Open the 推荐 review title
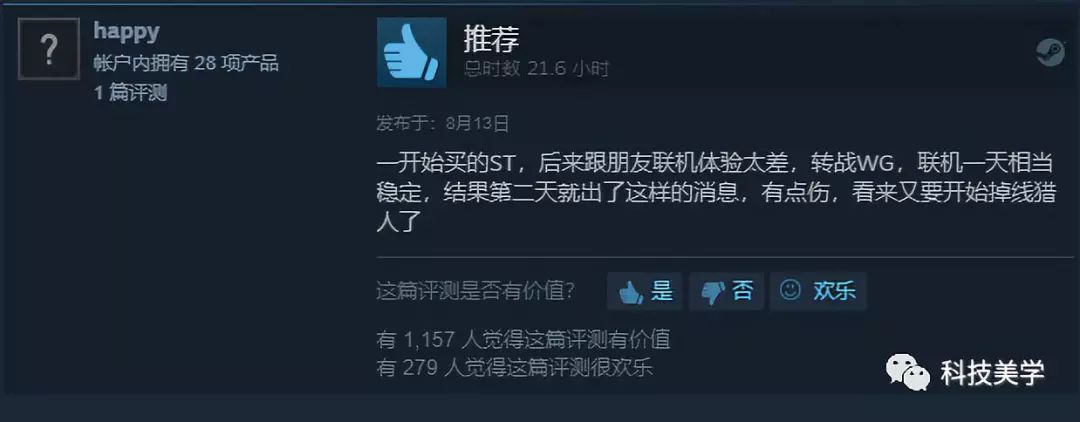1080x422 pixels. pos(491,39)
